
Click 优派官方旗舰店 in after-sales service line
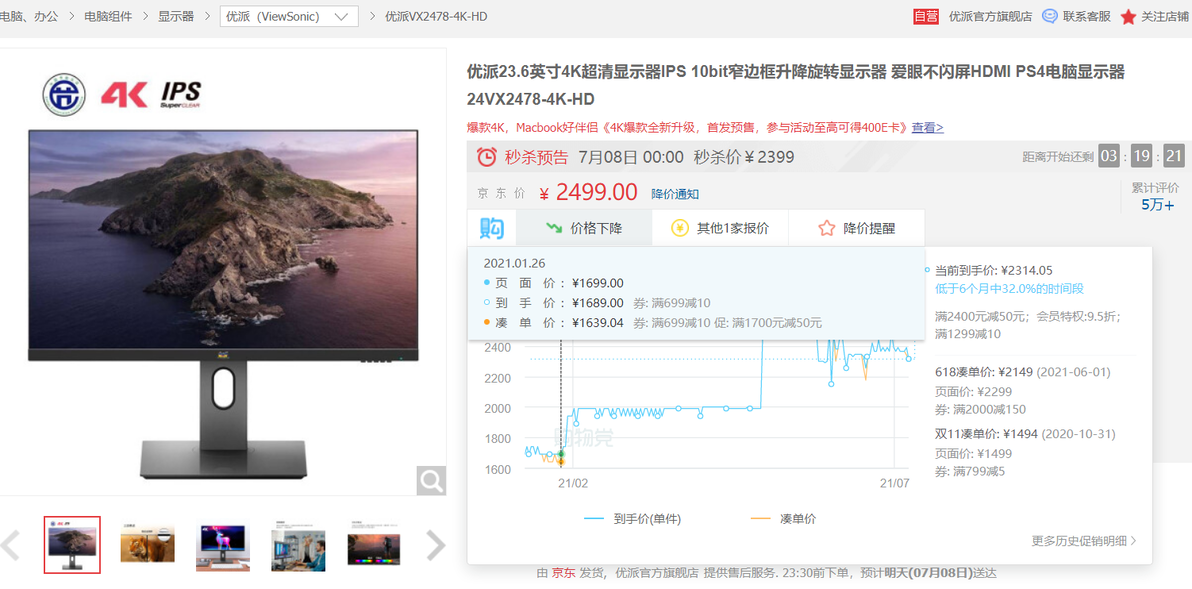[x=657, y=573]
